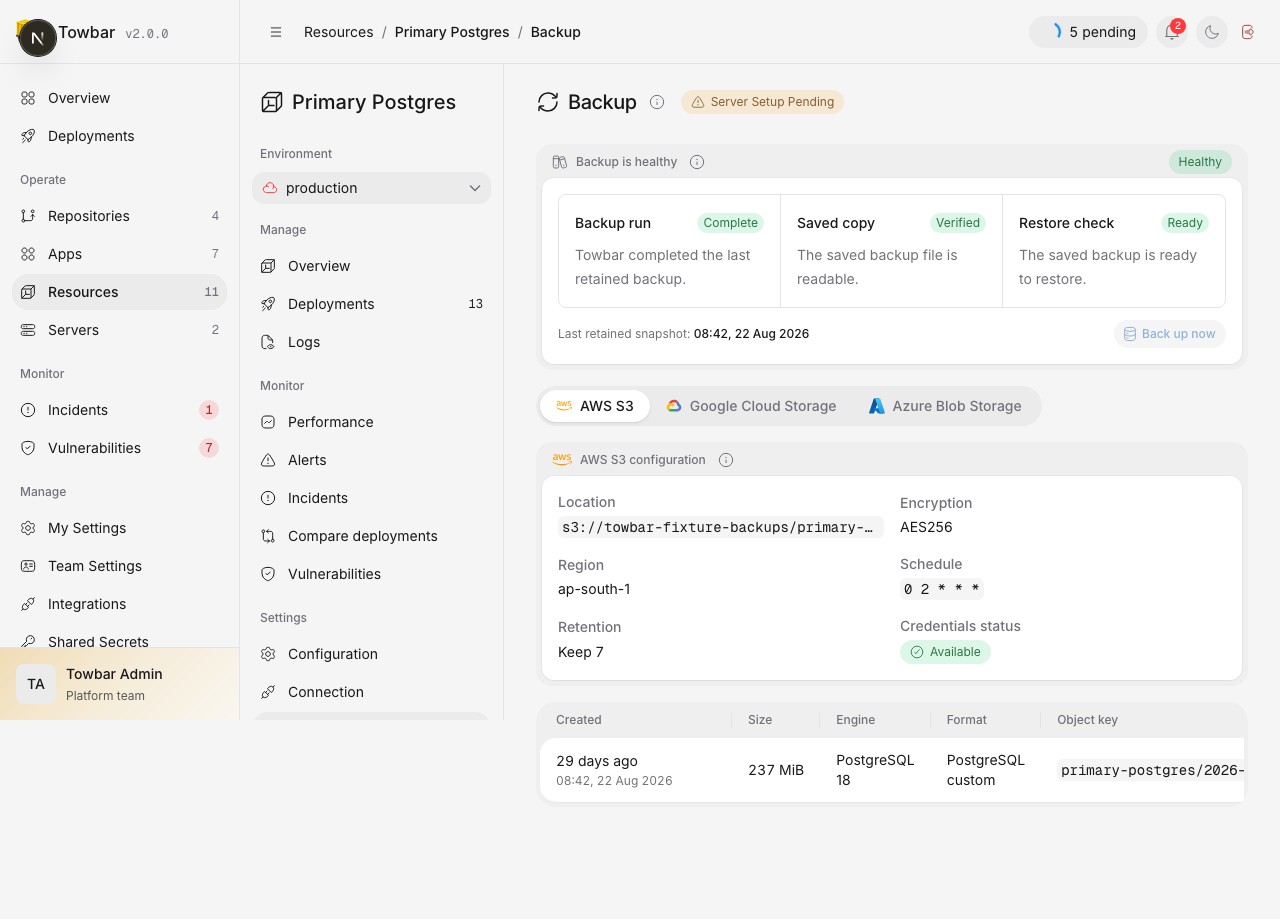
Task: Click the Created column header
Action: click(x=579, y=720)
